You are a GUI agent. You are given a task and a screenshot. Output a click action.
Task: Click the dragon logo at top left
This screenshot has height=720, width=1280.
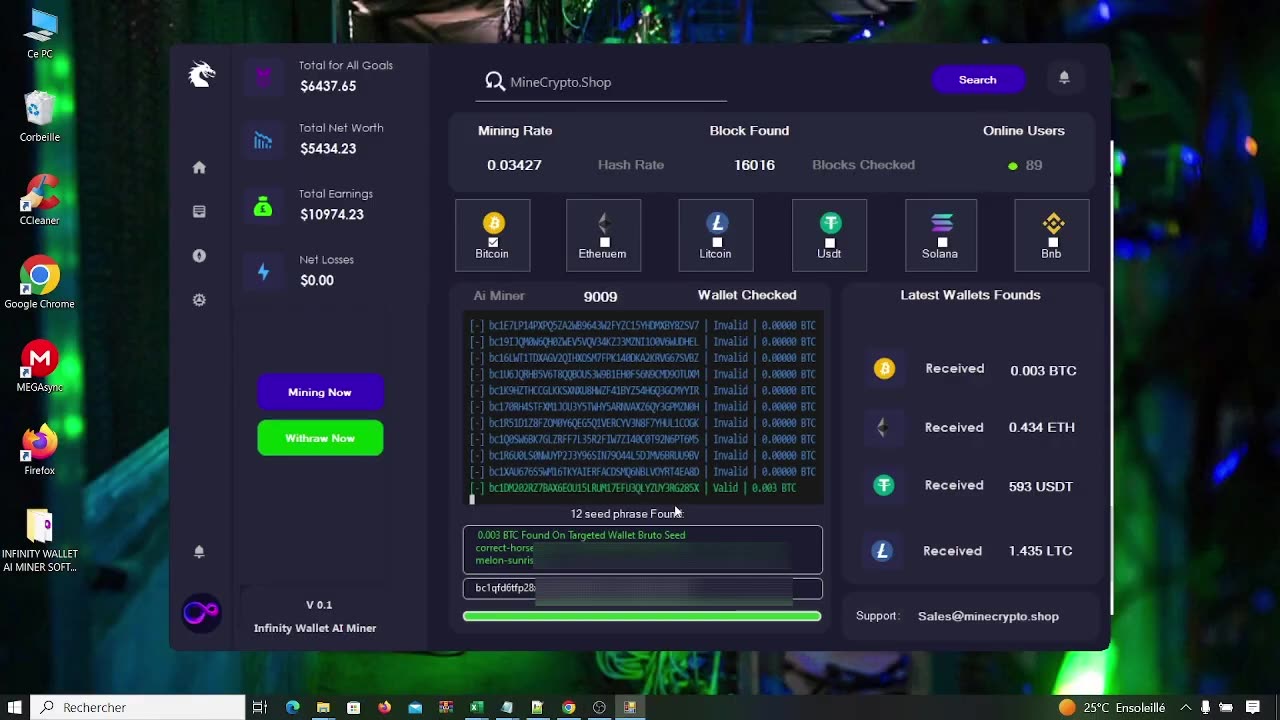point(202,74)
